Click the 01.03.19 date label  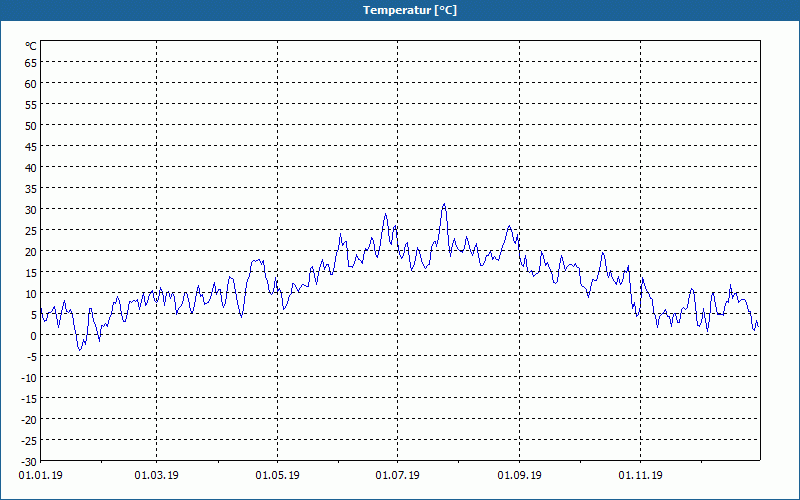click(x=157, y=476)
